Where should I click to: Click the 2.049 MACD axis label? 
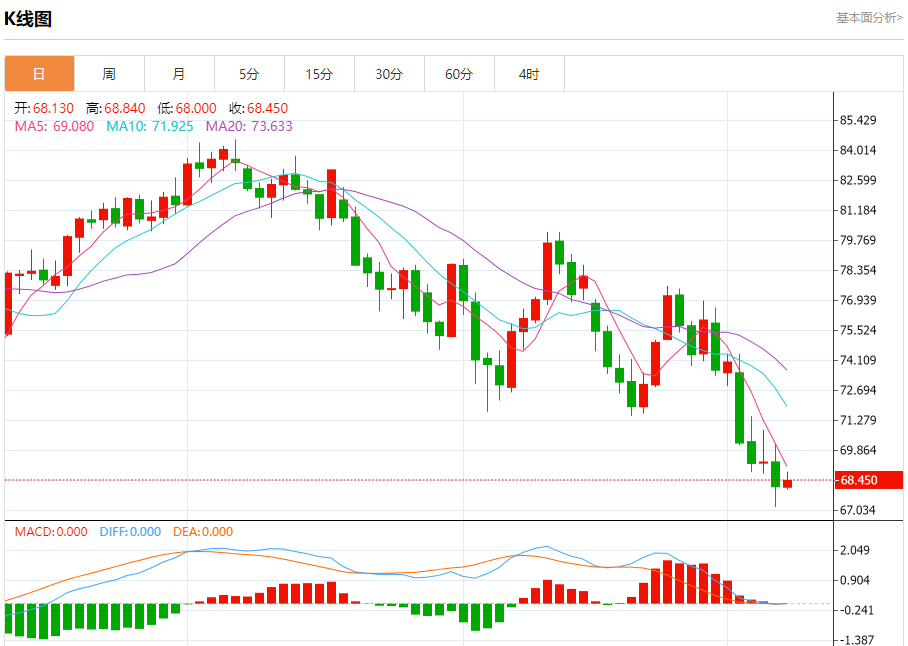click(x=855, y=550)
